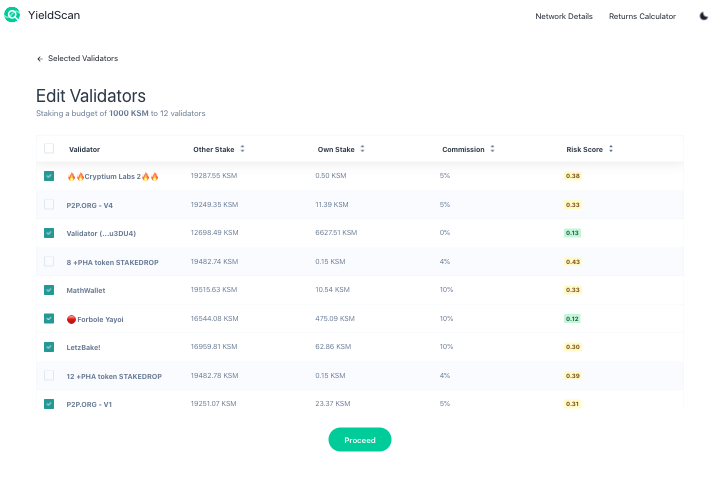
Task: Click the 0% commission value
Action: (x=444, y=232)
